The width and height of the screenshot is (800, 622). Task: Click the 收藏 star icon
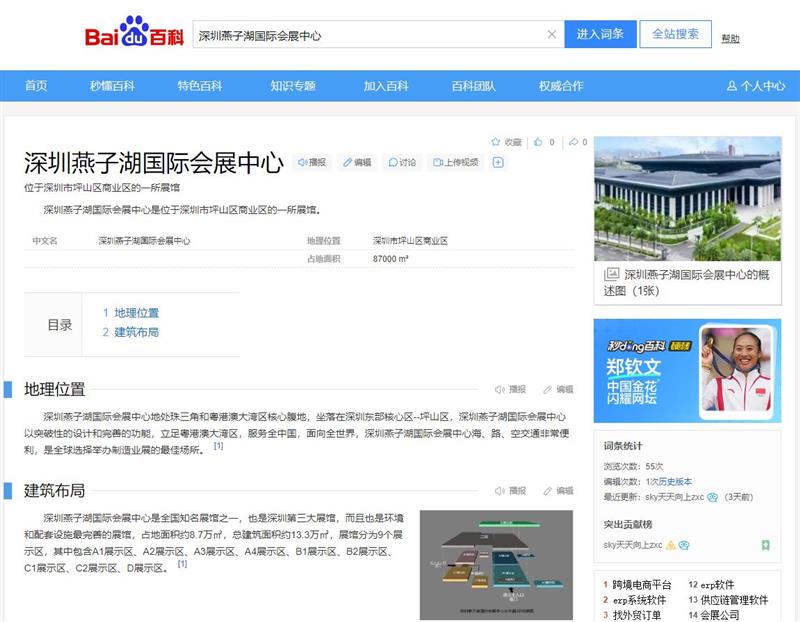pyautogui.click(x=495, y=142)
